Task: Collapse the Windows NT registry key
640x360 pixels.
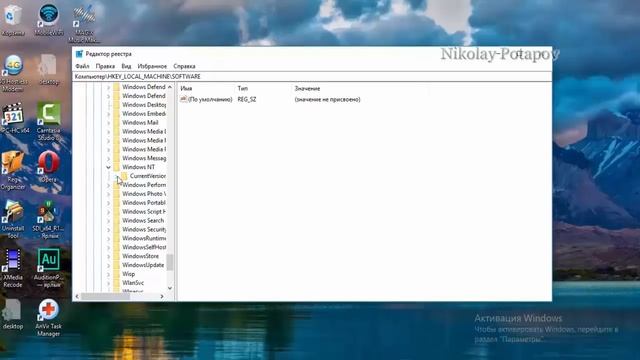Action: pos(108,167)
